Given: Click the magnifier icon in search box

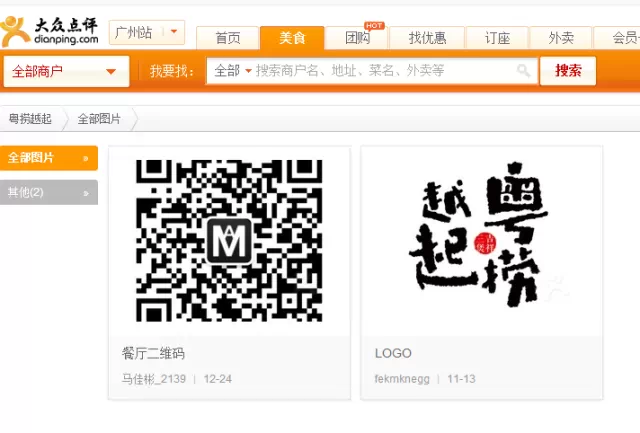Looking at the screenshot, I should (523, 71).
